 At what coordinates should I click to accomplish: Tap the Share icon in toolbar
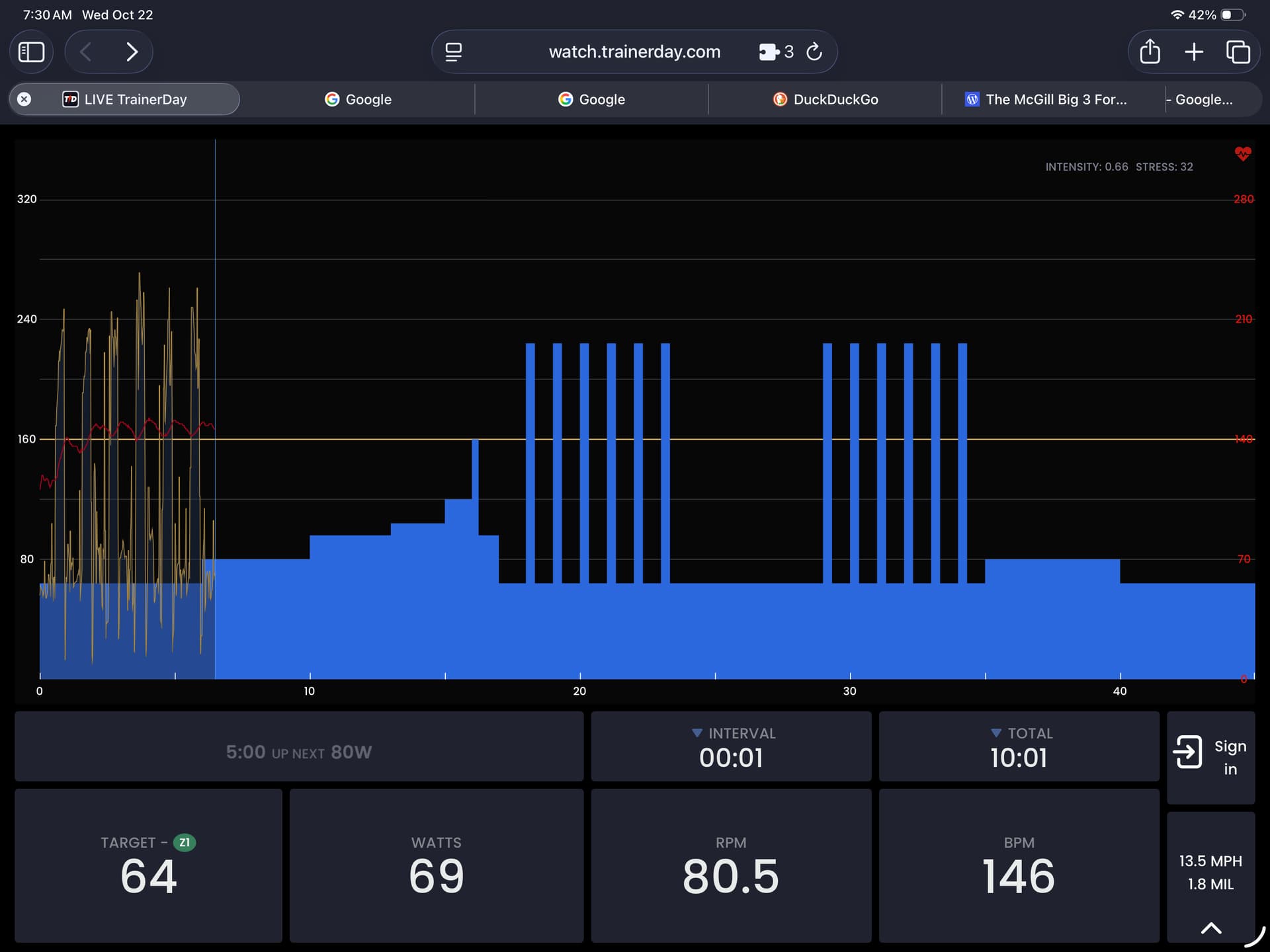1150,52
